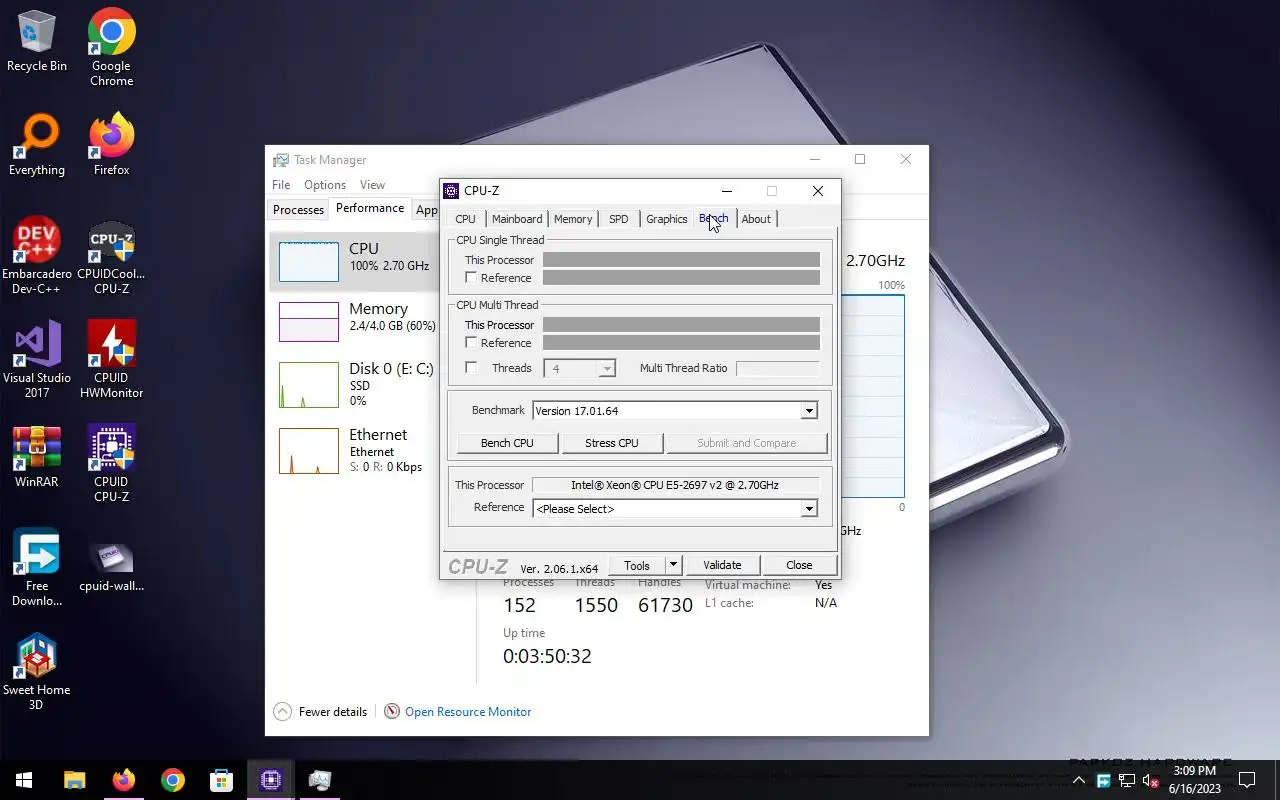Launch Firefox from the taskbar

click(x=124, y=780)
